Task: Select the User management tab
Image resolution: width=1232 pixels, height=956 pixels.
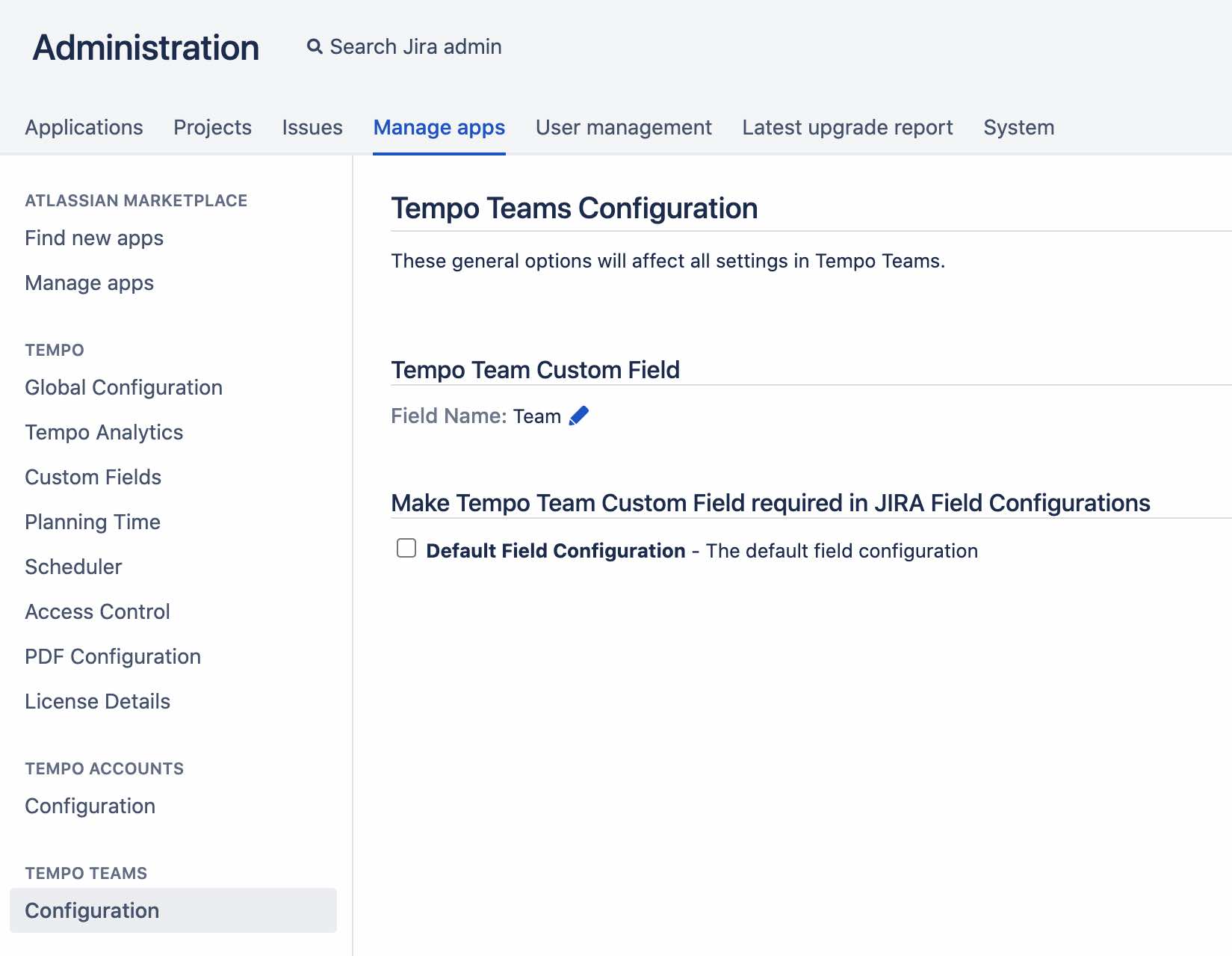Action: (623, 128)
